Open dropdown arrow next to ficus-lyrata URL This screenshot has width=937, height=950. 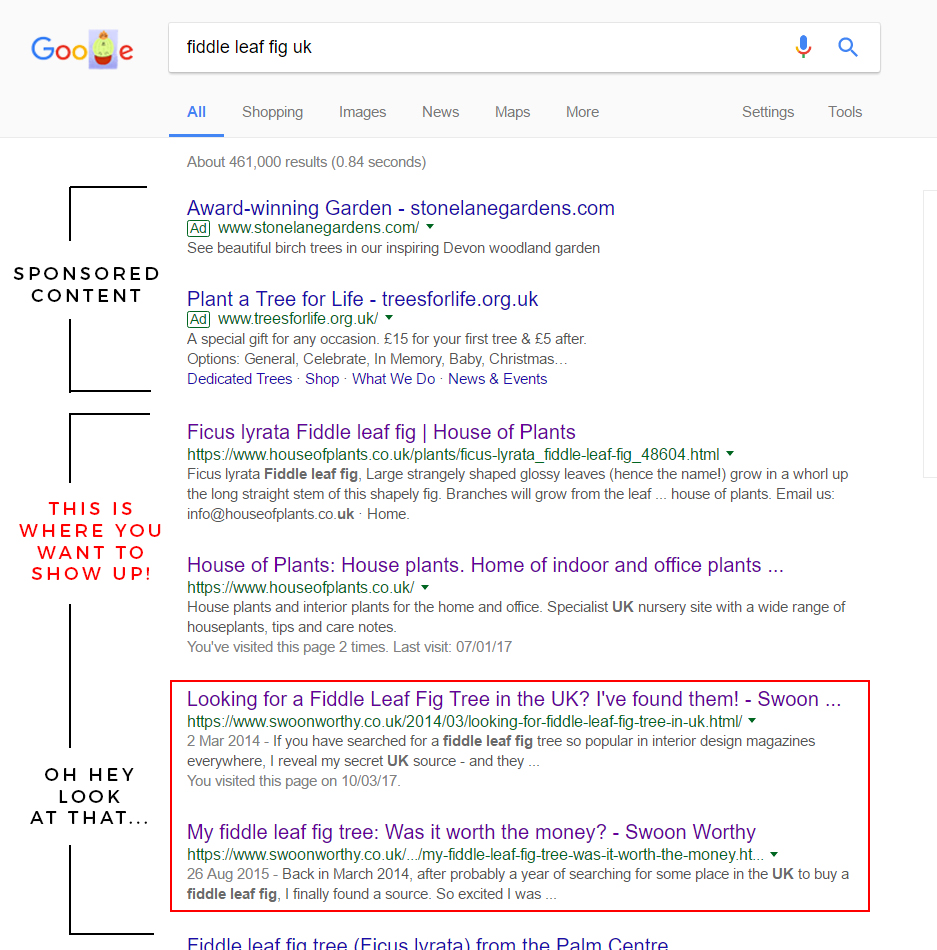tap(730, 454)
